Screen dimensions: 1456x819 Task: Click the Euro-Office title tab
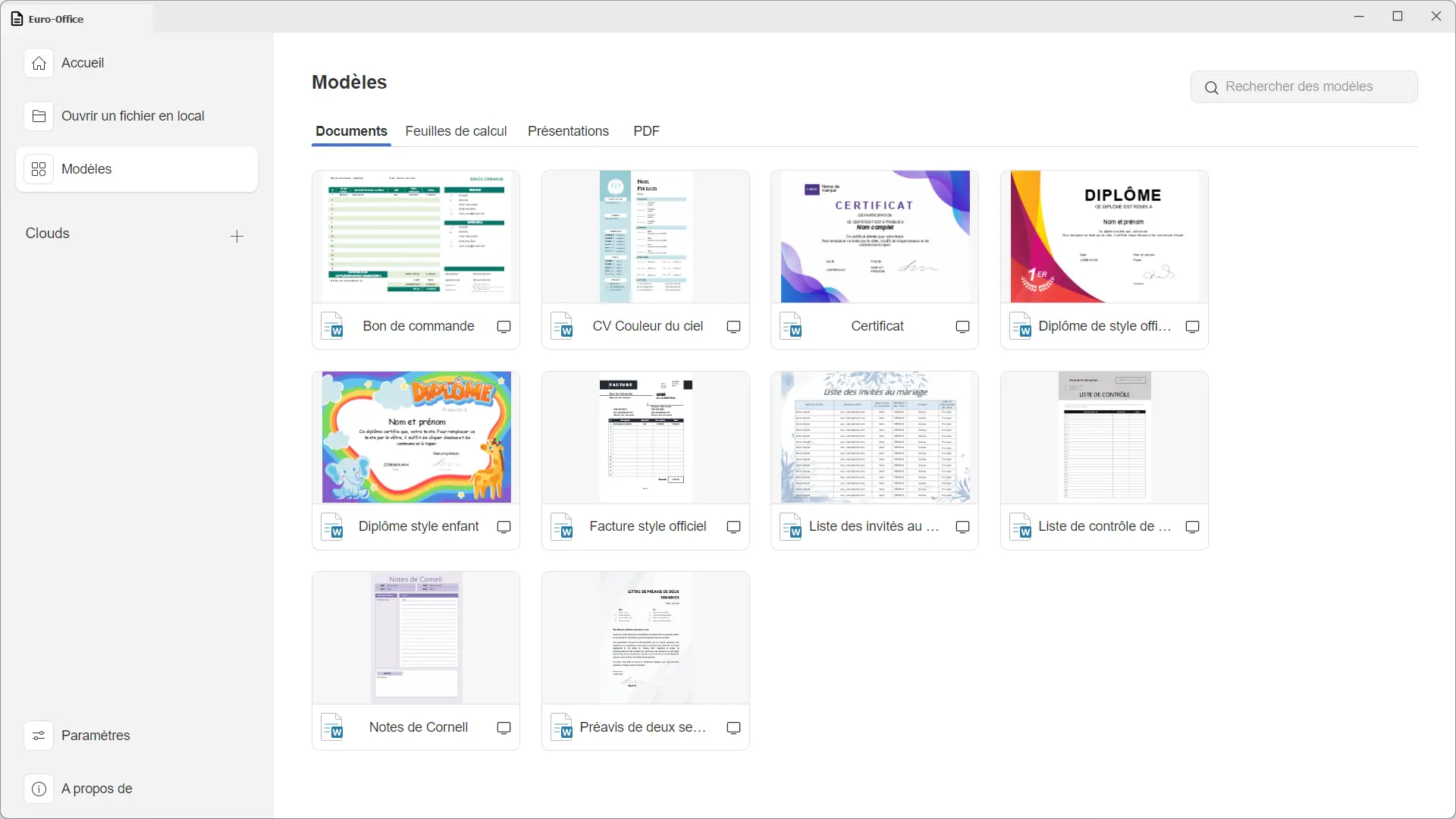point(76,19)
